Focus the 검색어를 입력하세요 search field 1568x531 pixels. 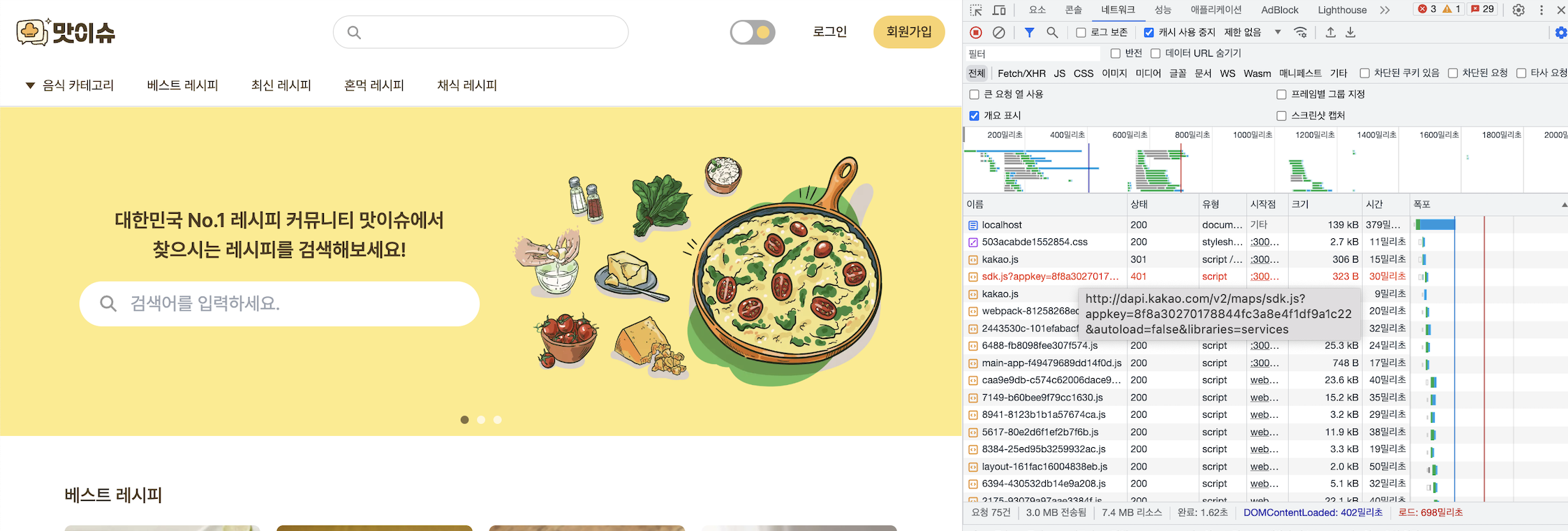tap(279, 303)
